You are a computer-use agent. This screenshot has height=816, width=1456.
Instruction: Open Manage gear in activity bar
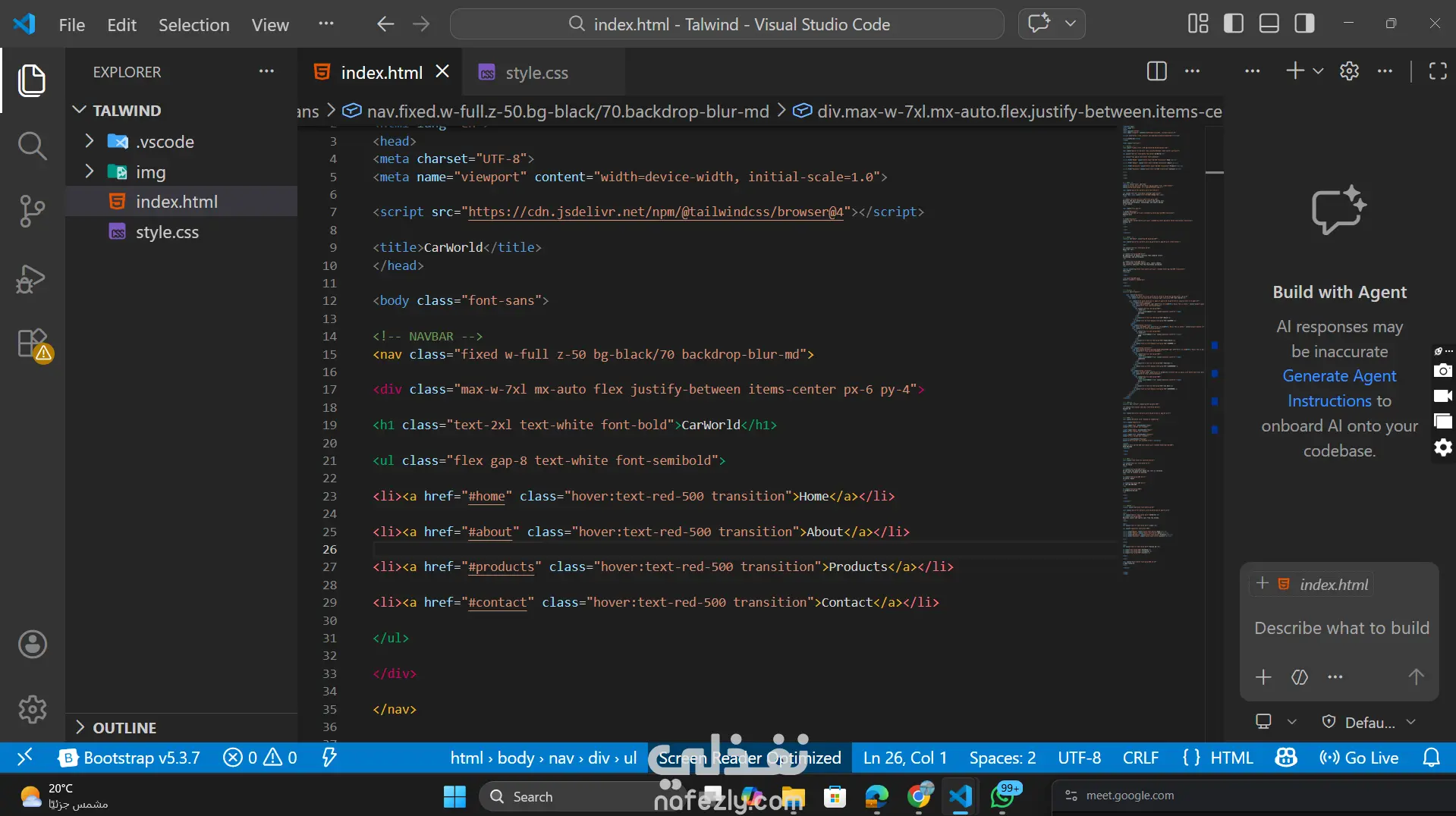32,710
